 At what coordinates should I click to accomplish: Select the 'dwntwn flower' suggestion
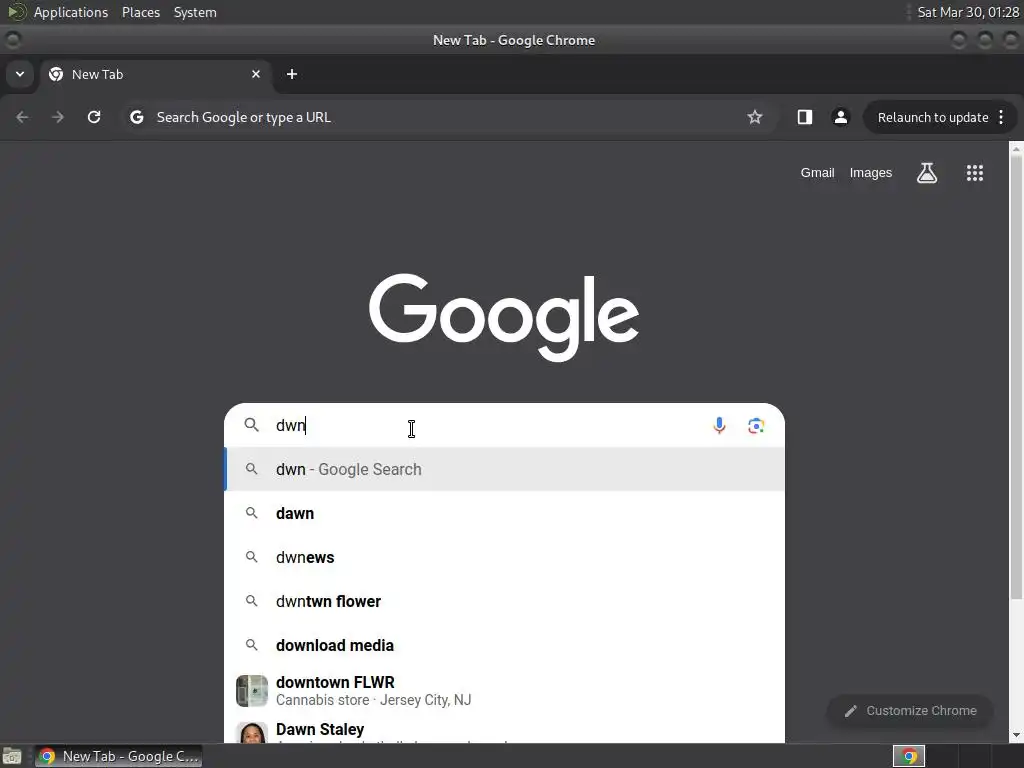point(504,601)
